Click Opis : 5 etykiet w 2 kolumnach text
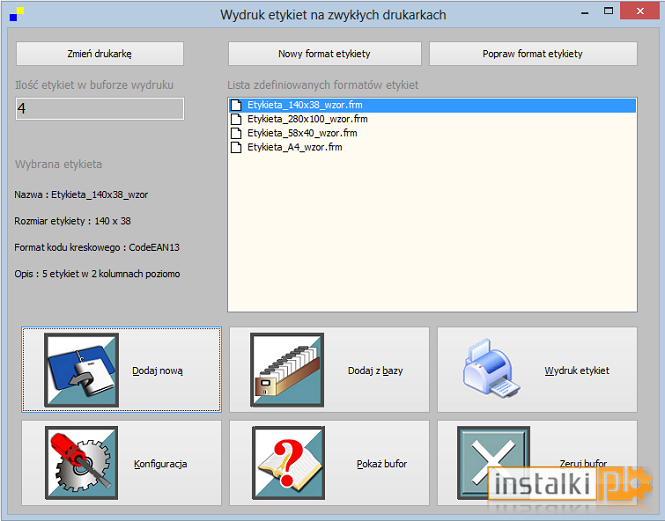 (x=97, y=274)
